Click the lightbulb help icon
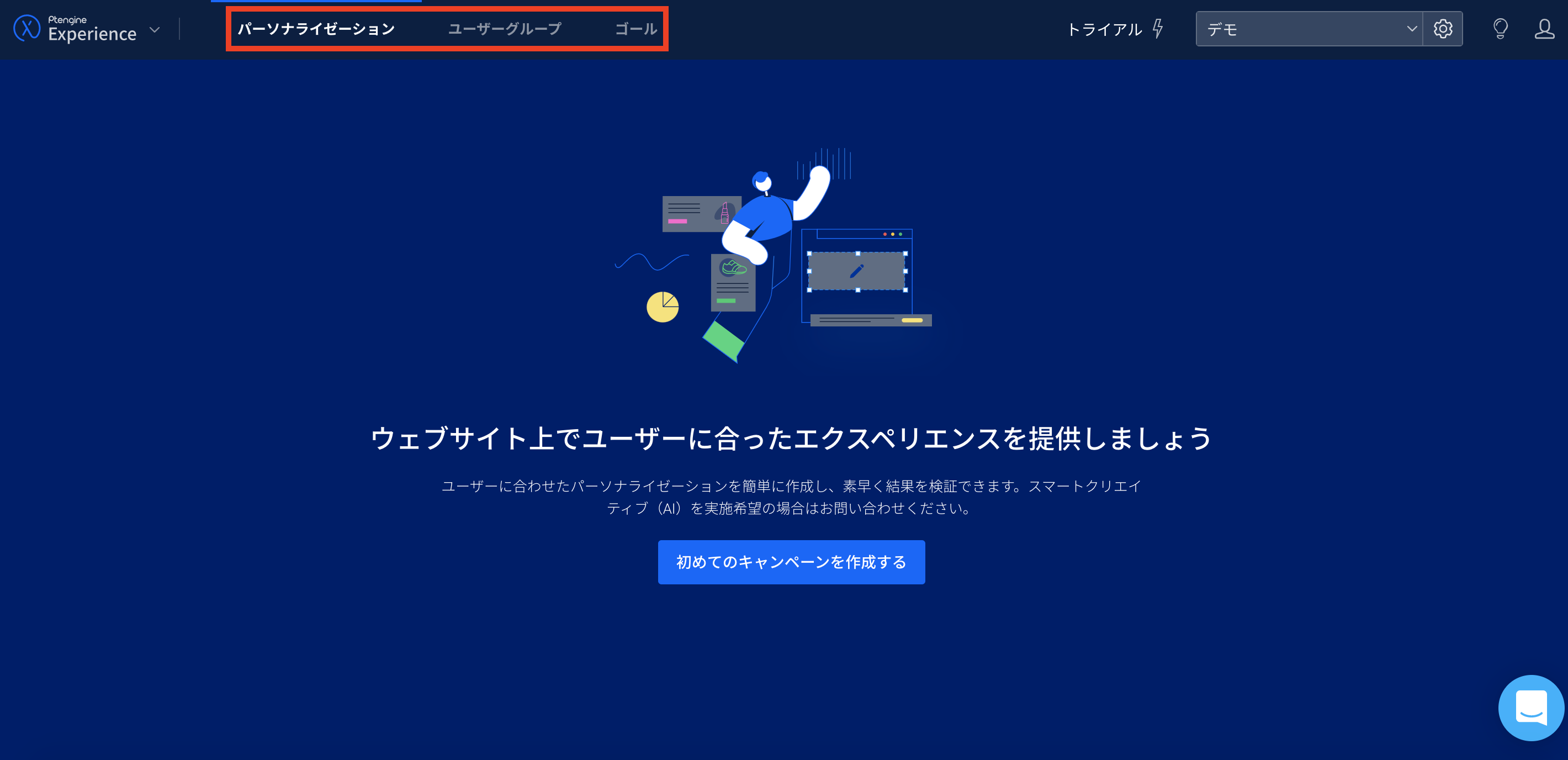 pos(1501,29)
